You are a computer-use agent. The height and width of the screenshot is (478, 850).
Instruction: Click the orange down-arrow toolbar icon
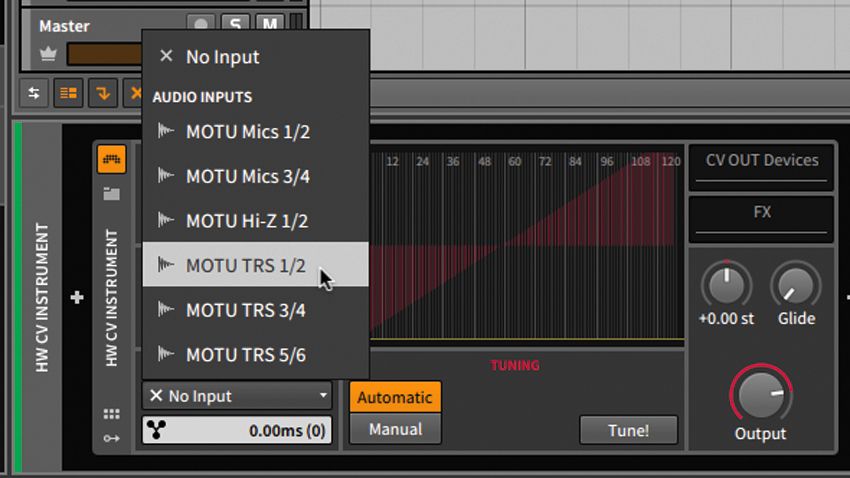(102, 93)
